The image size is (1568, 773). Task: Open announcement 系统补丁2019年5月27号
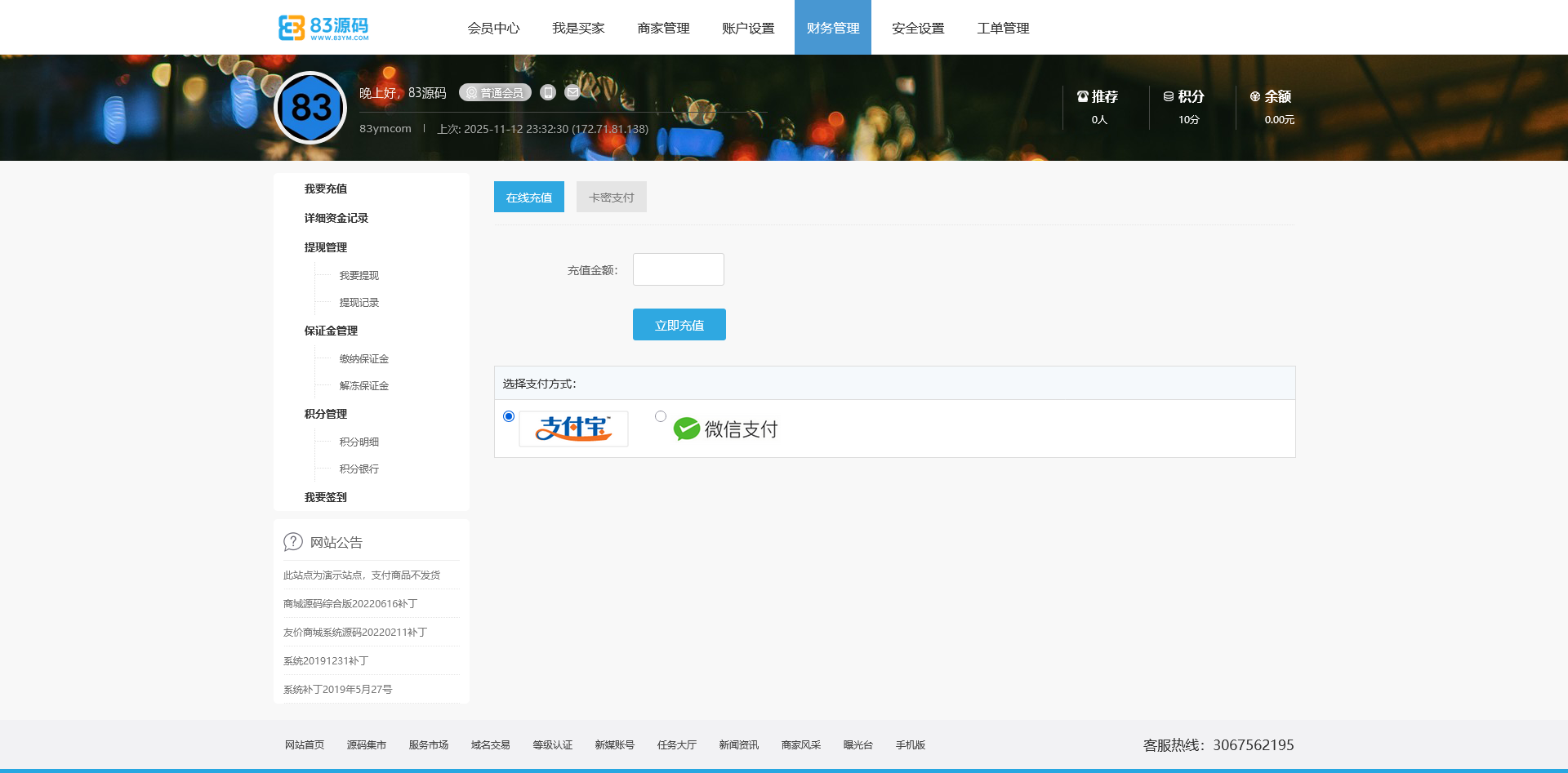[338, 690]
